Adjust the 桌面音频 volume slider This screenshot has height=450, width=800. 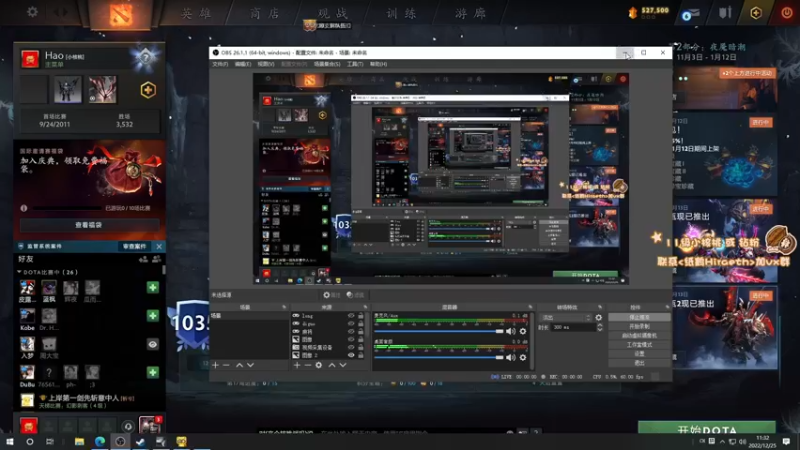pos(439,358)
